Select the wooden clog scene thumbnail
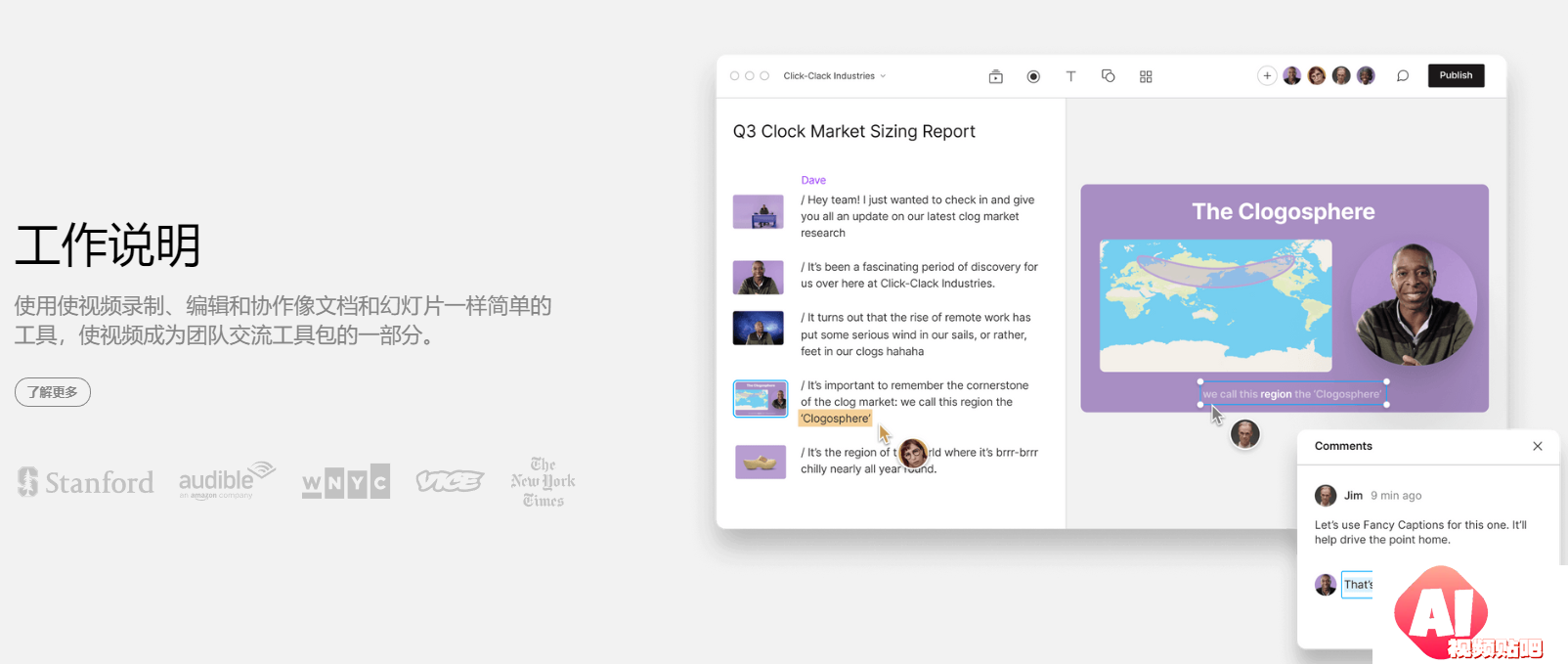The image size is (1568, 664). 761,462
